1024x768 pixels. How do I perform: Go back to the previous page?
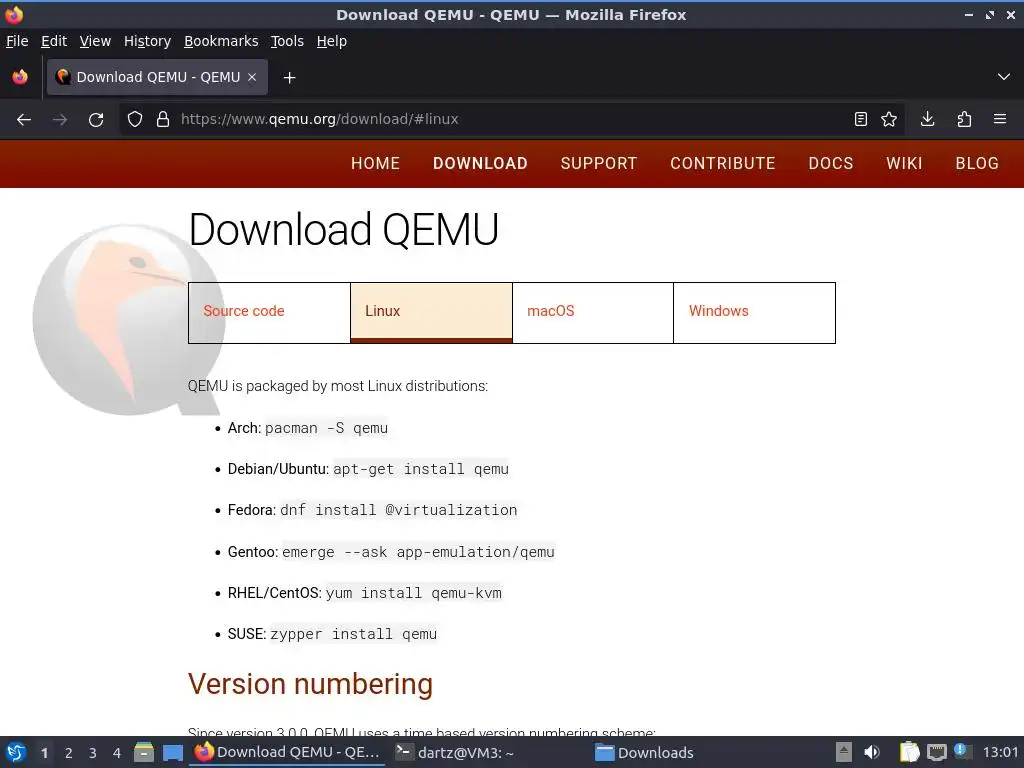coord(24,120)
